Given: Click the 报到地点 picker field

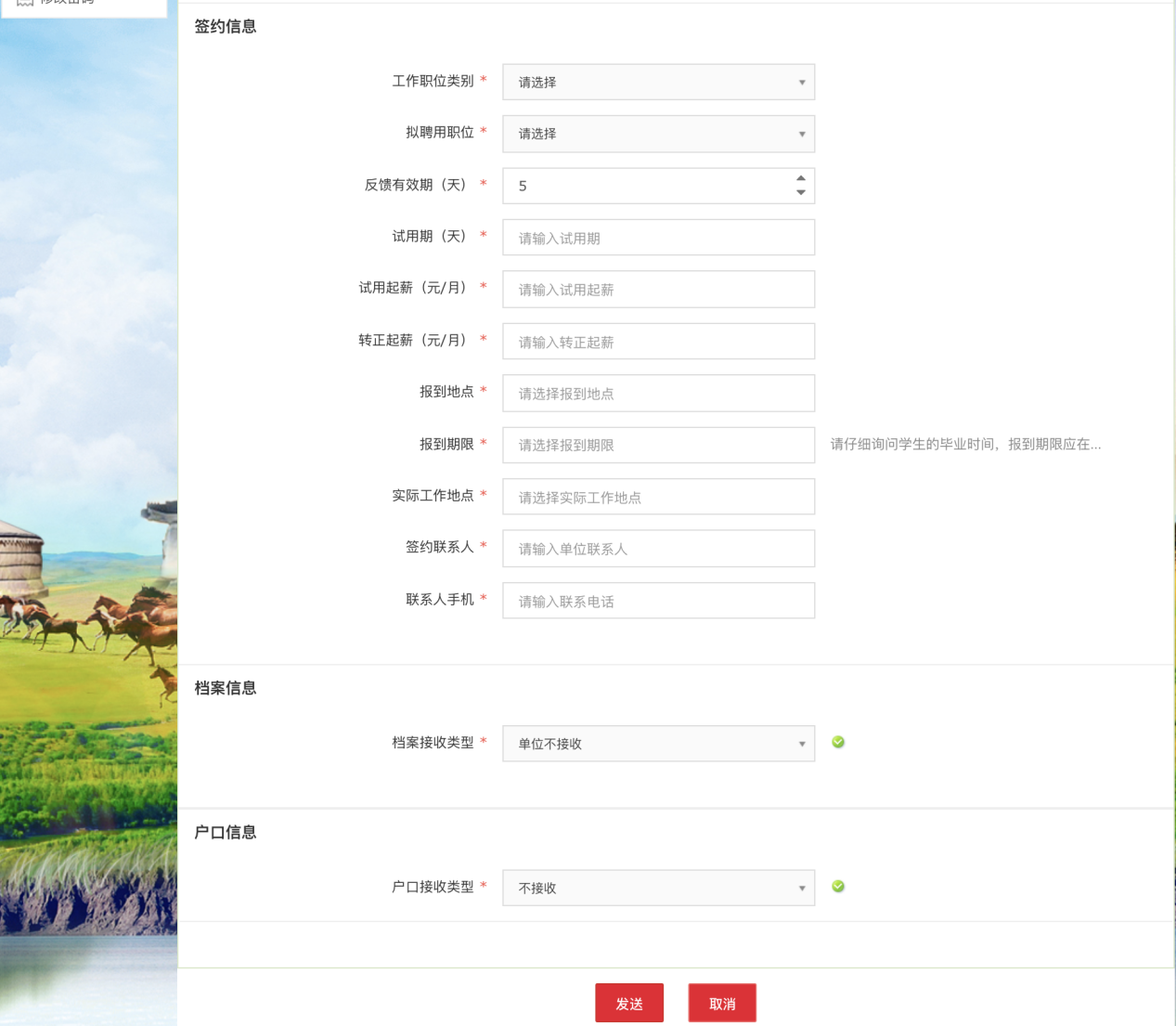Looking at the screenshot, I should [x=658, y=393].
